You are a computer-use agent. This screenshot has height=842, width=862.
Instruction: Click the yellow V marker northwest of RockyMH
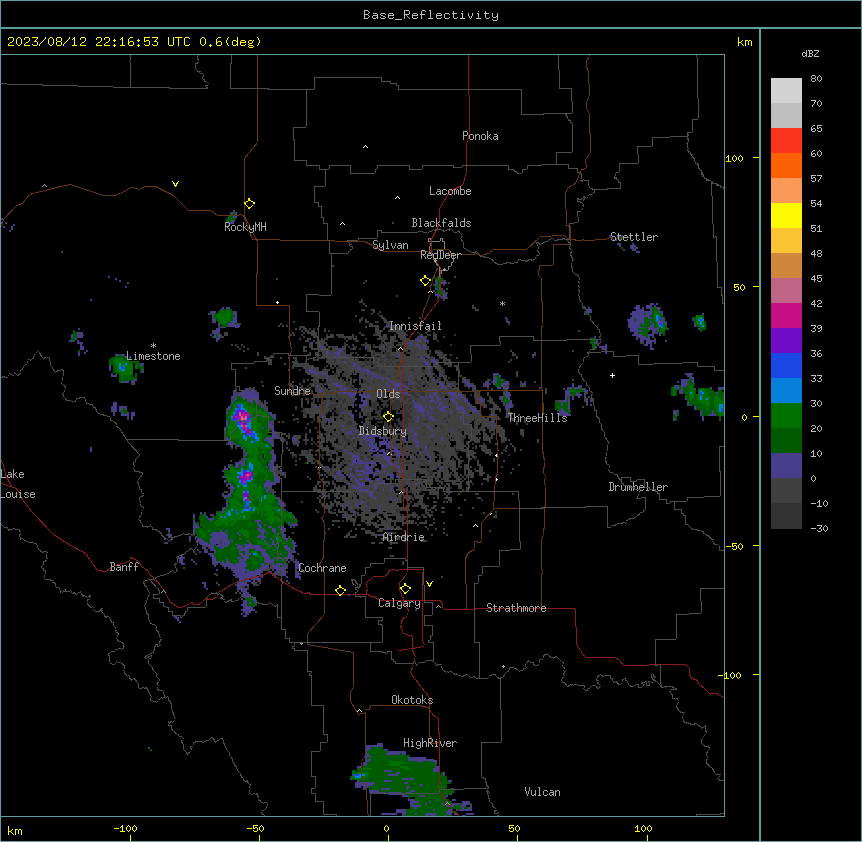[175, 184]
